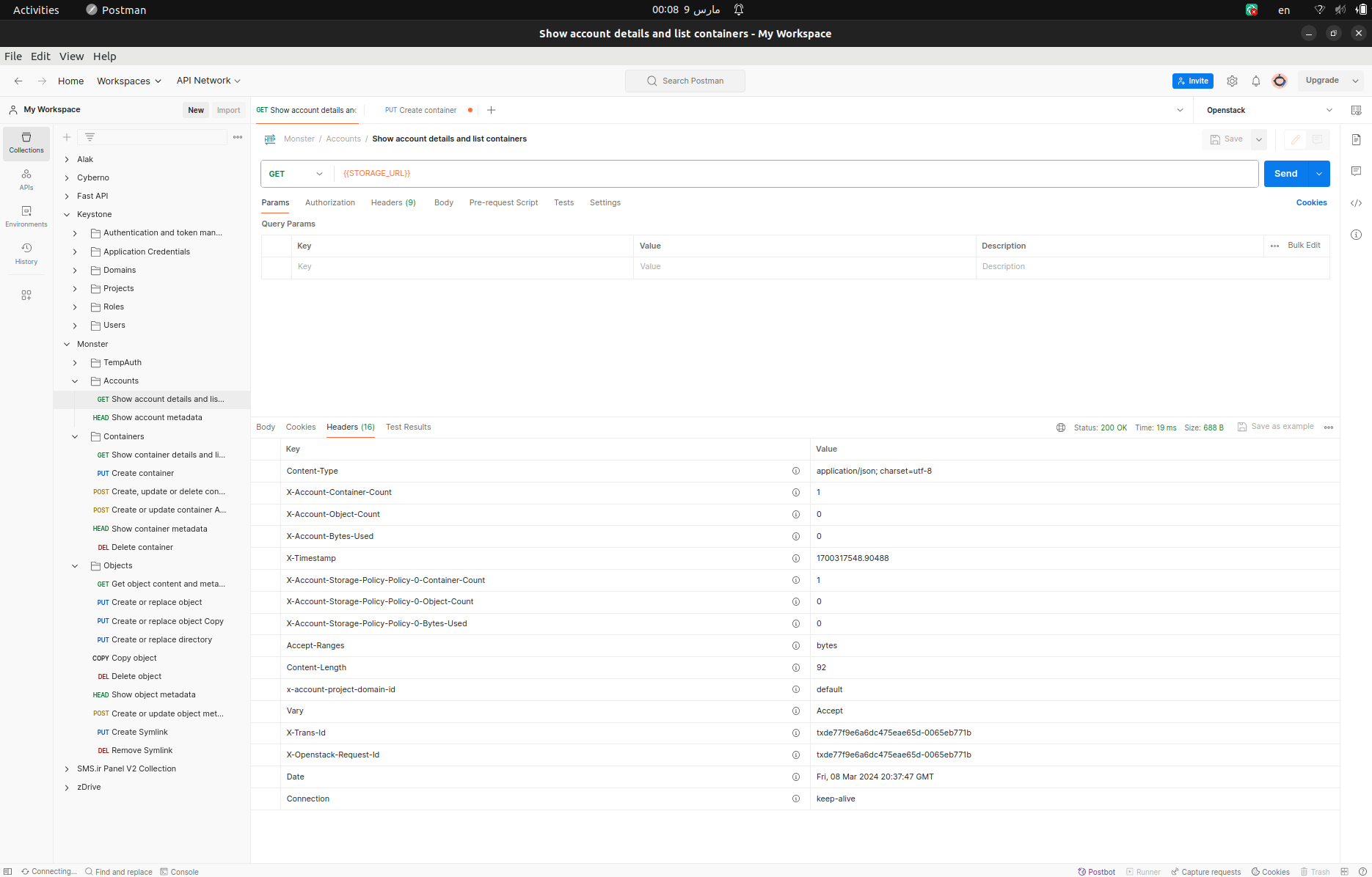Click the info icon for X-Timestamp header
Image resolution: width=1372 pixels, height=877 pixels.
click(795, 559)
